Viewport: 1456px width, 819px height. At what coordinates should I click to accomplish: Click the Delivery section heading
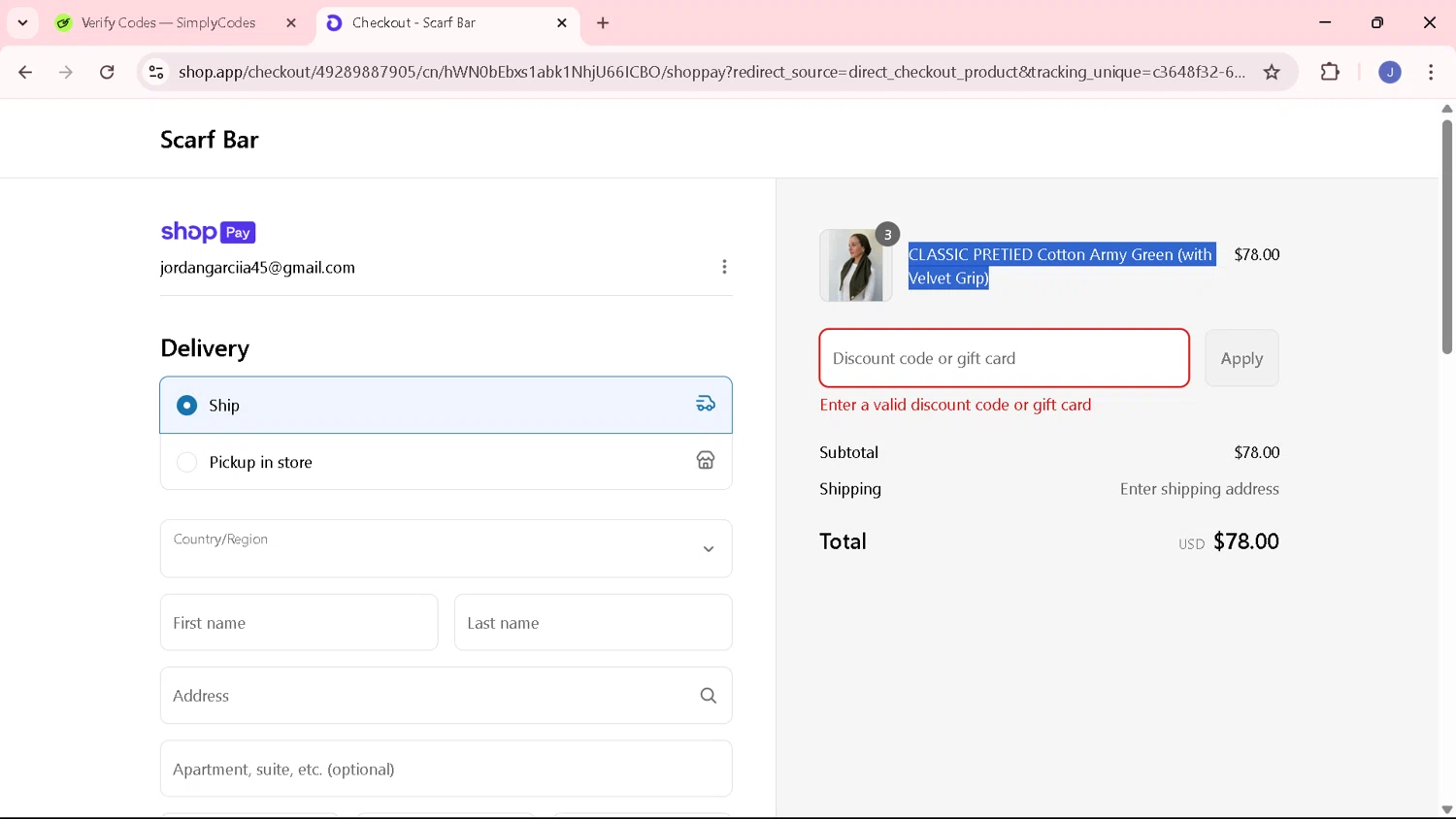click(205, 348)
